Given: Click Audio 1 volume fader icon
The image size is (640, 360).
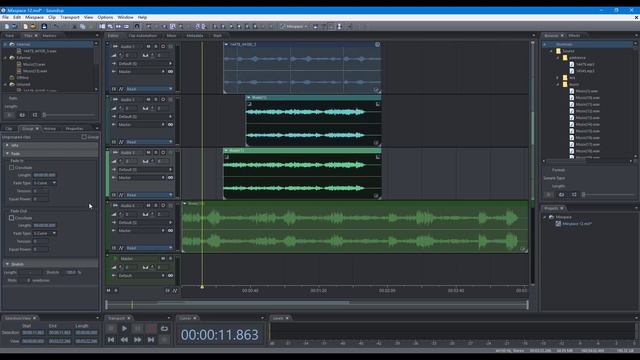Looking at the screenshot, I should click(x=114, y=55).
